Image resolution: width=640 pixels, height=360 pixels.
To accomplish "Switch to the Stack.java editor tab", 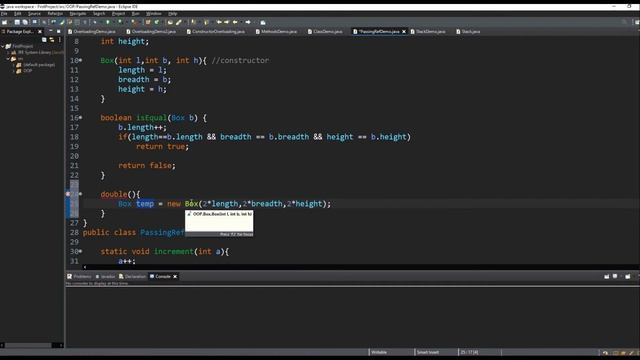I will pyautogui.click(x=468, y=31).
